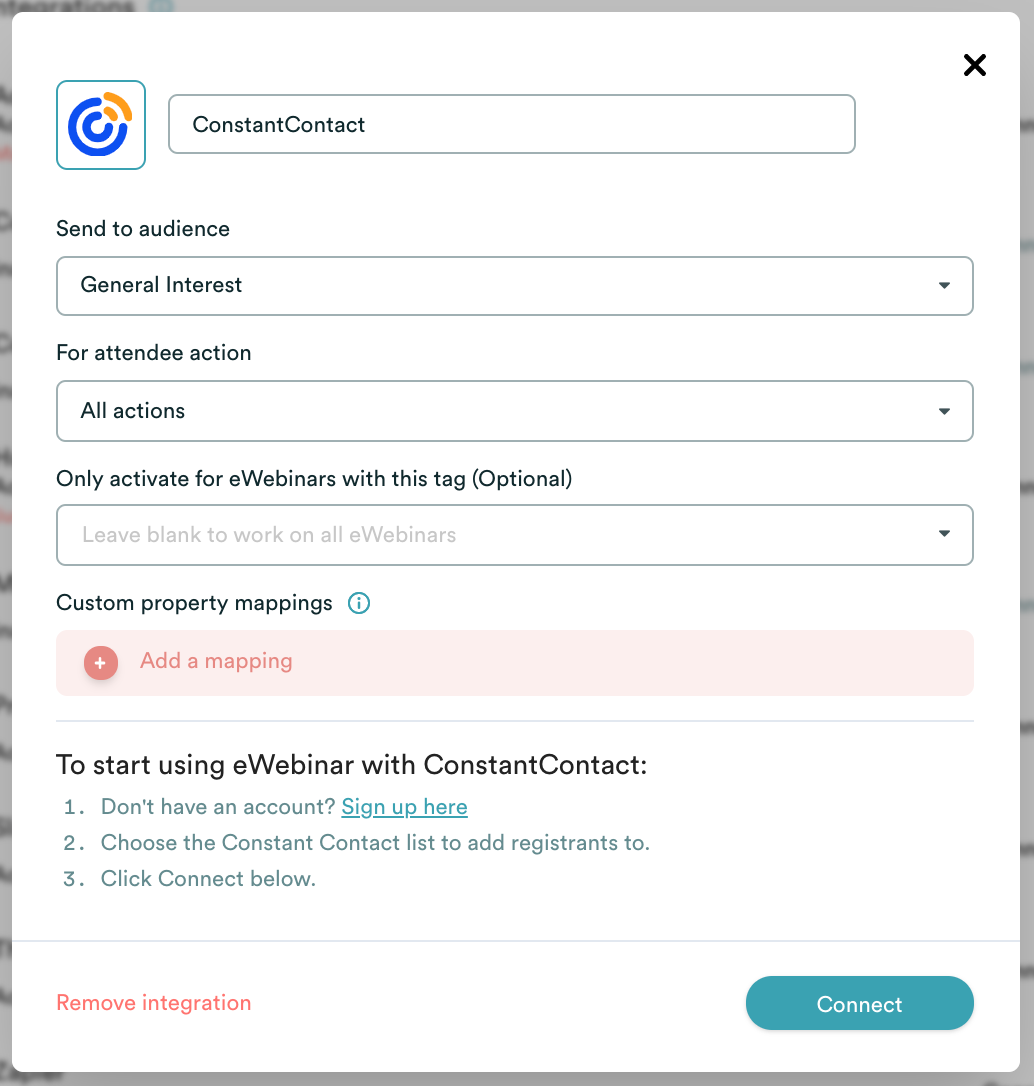Expand the For attendee action selector
1034x1086 pixels.
[x=515, y=410]
